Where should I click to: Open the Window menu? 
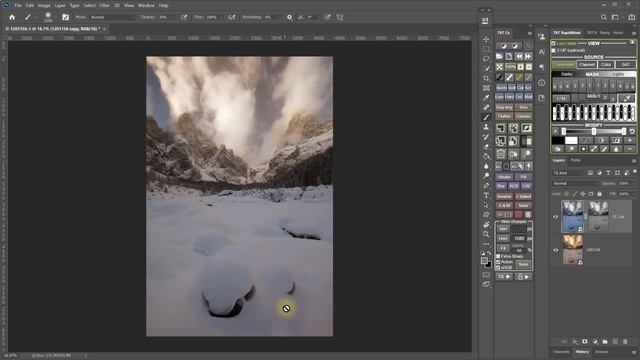(x=146, y=6)
